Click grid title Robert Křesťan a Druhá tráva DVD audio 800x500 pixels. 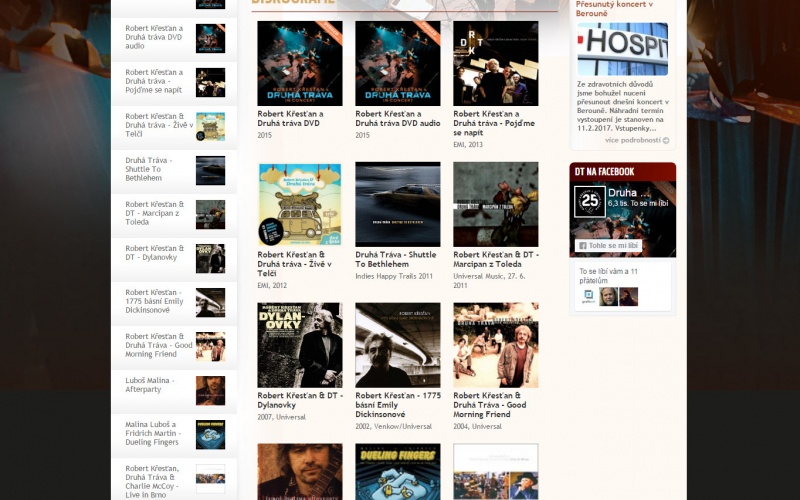398,118
